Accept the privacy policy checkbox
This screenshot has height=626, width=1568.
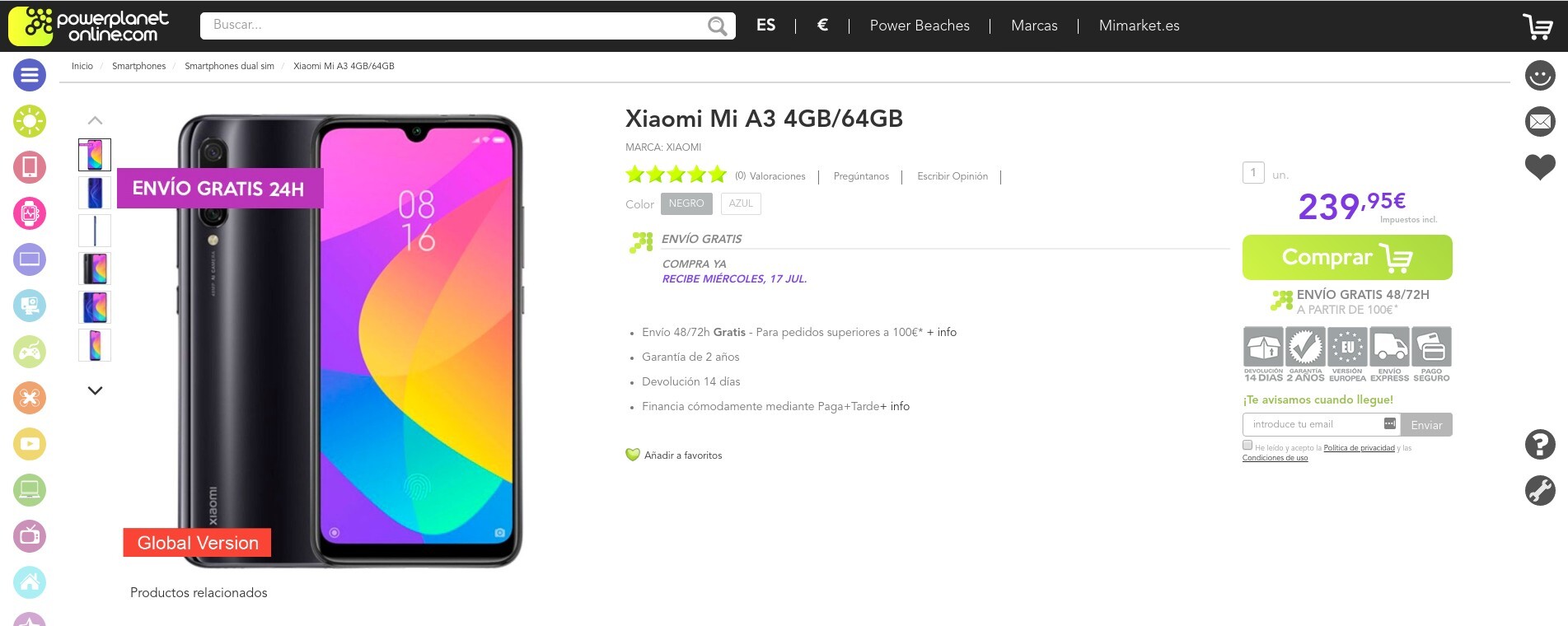(1247, 446)
